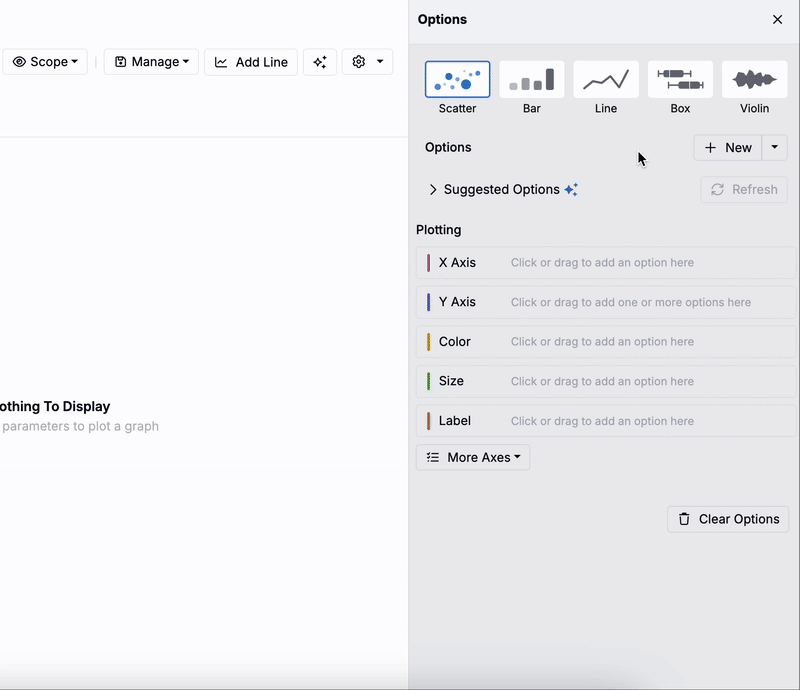This screenshot has height=690, width=800.
Task: Click the sparkle AI icon in toolbar
Action: point(320,62)
